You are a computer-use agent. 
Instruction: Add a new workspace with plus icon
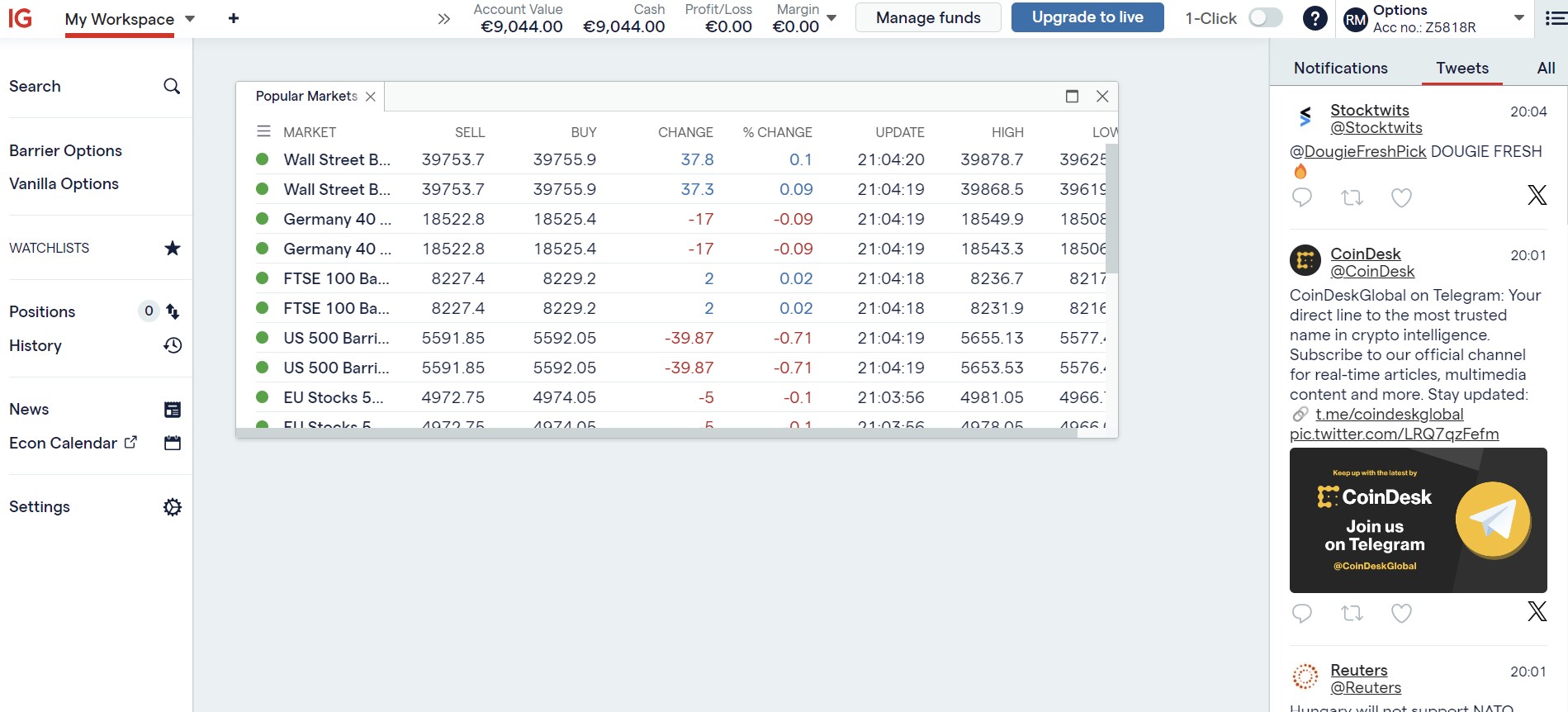tap(234, 18)
